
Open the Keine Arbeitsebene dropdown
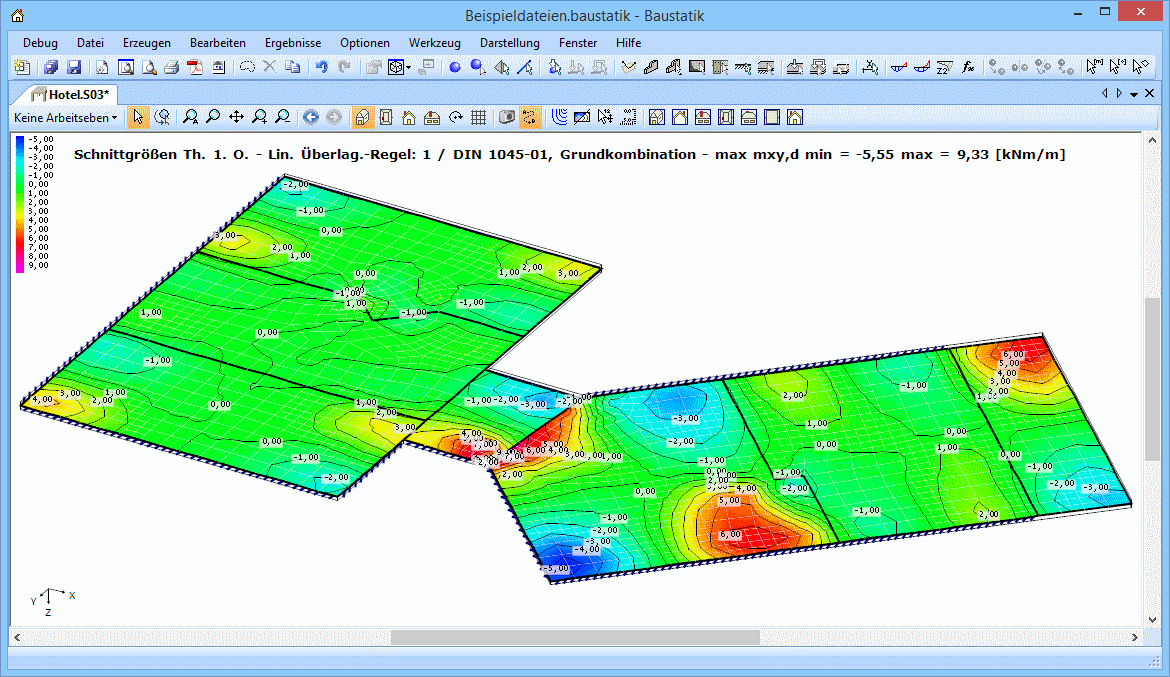pyautogui.click(x=65, y=117)
